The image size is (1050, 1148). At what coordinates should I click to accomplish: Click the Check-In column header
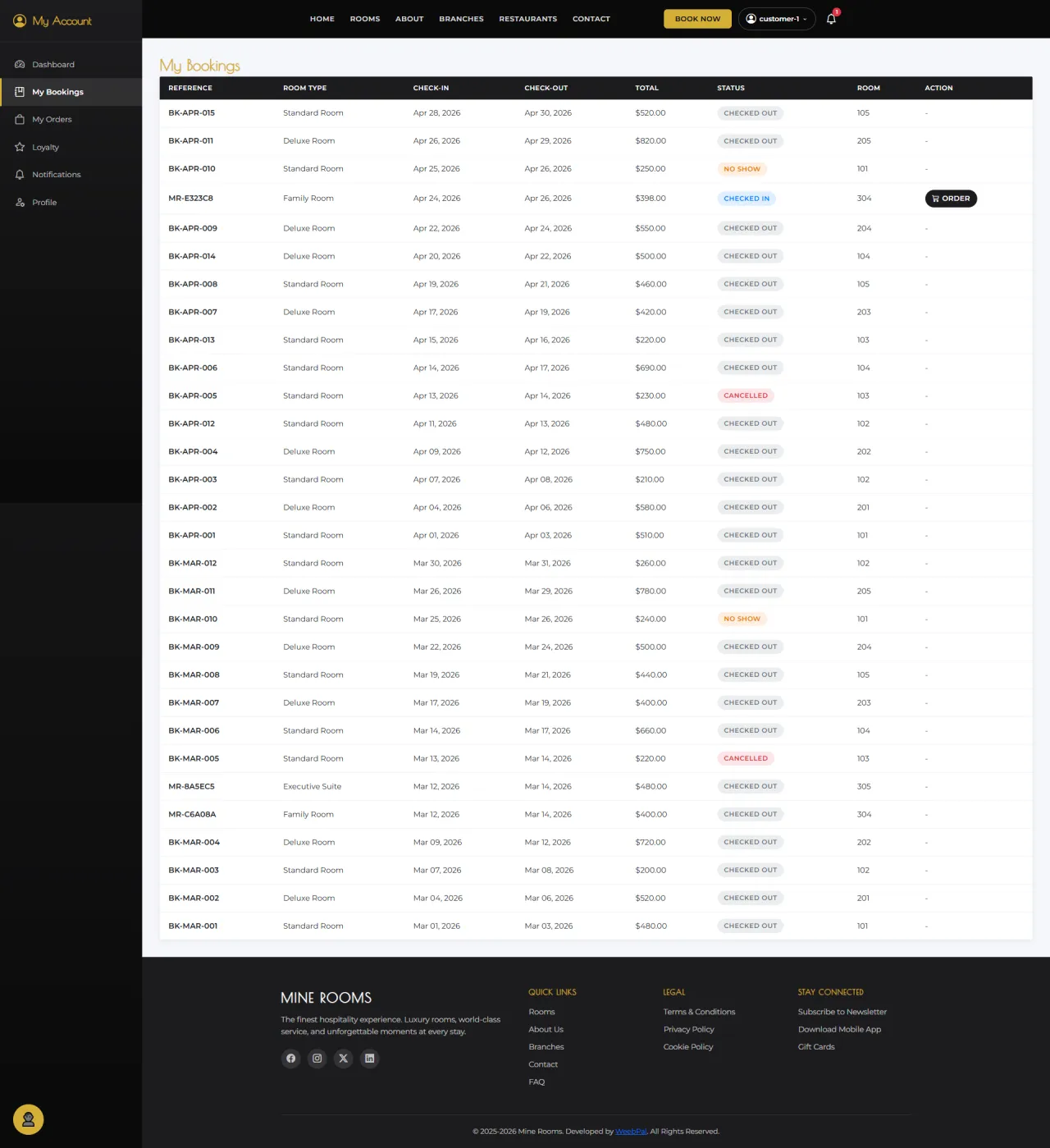click(431, 88)
